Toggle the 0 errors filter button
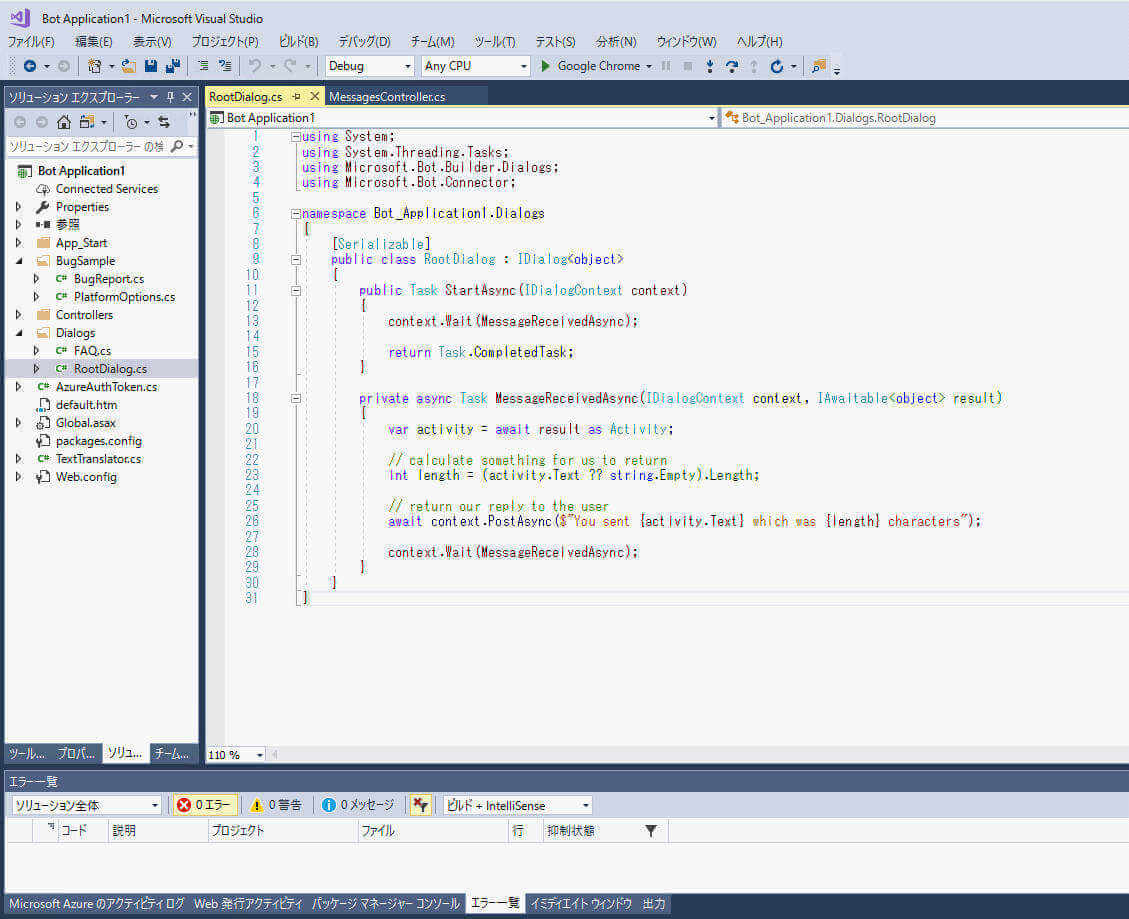This screenshot has height=919, width=1129. pos(204,804)
